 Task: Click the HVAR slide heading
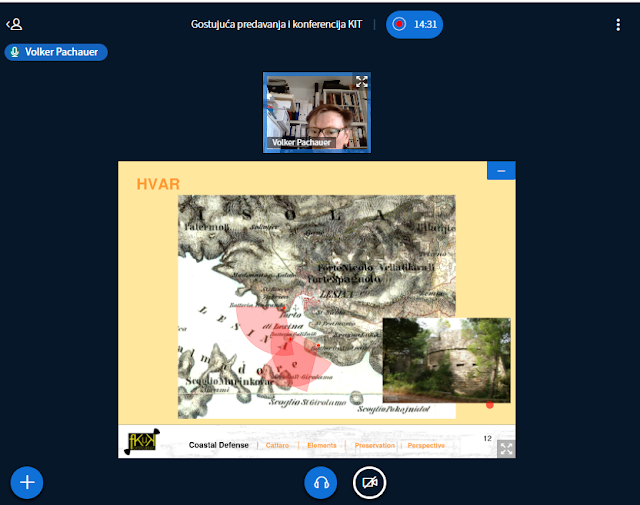(x=158, y=184)
